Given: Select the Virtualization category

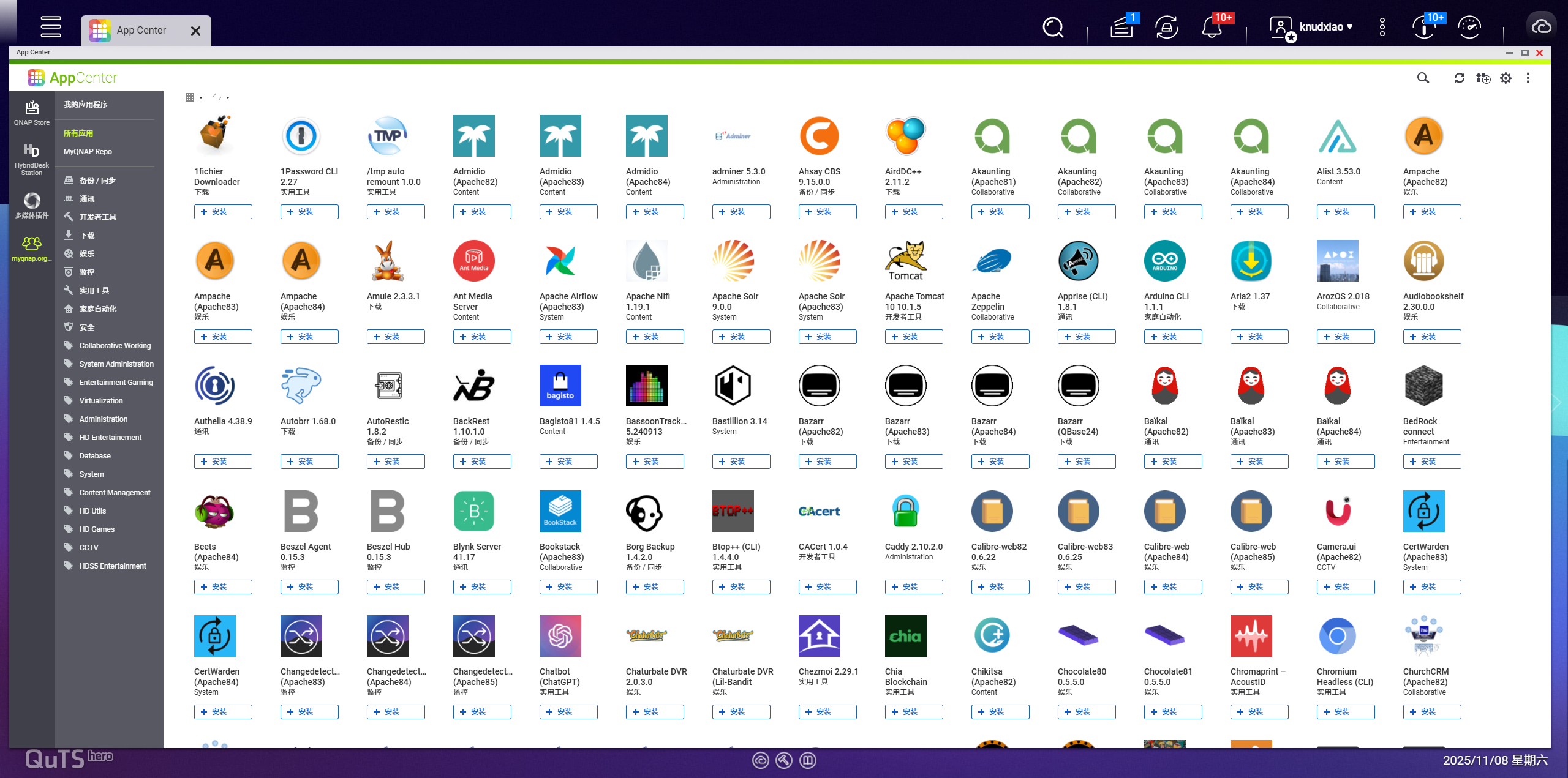Looking at the screenshot, I should [101, 401].
